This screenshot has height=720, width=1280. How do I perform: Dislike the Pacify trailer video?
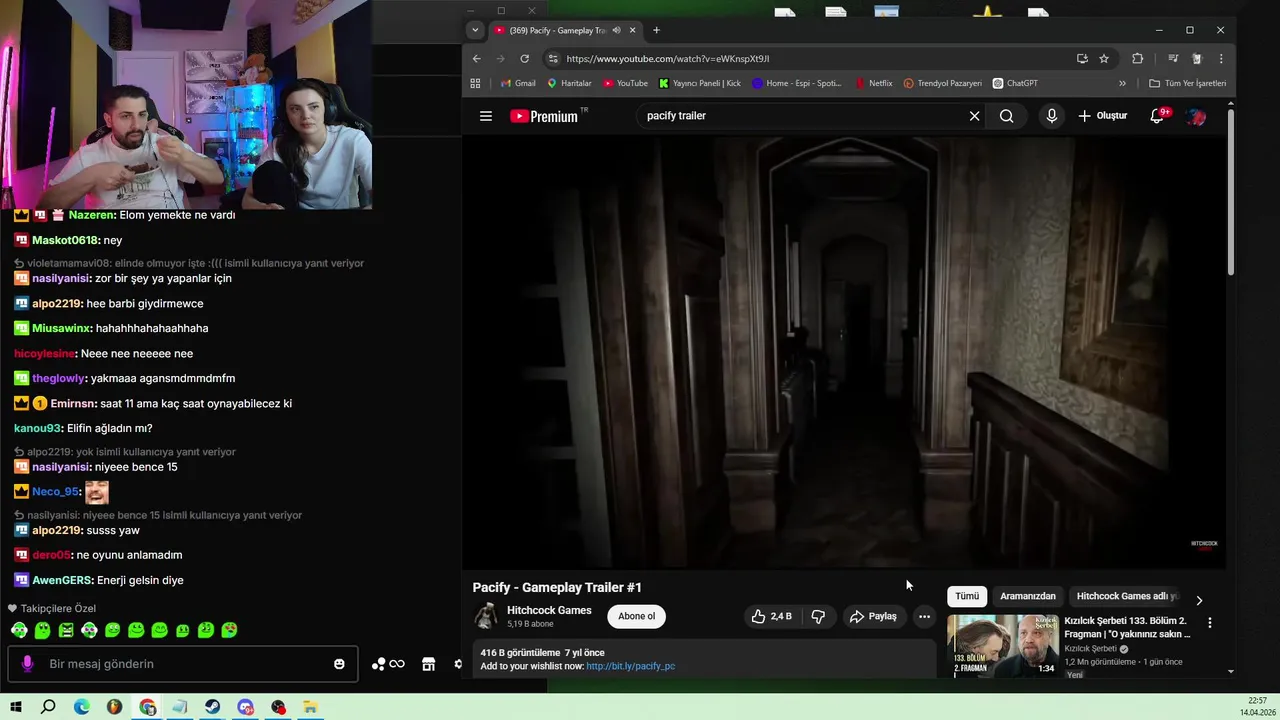click(818, 617)
